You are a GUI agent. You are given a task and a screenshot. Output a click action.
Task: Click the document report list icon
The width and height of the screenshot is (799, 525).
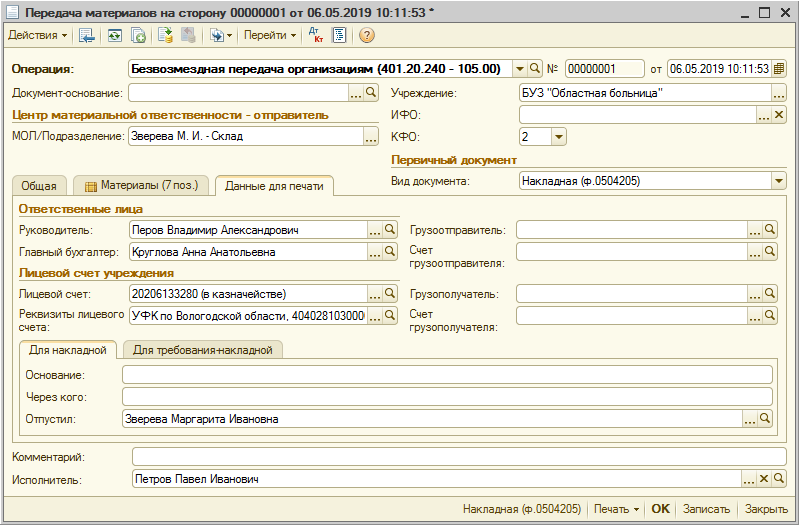click(x=339, y=35)
